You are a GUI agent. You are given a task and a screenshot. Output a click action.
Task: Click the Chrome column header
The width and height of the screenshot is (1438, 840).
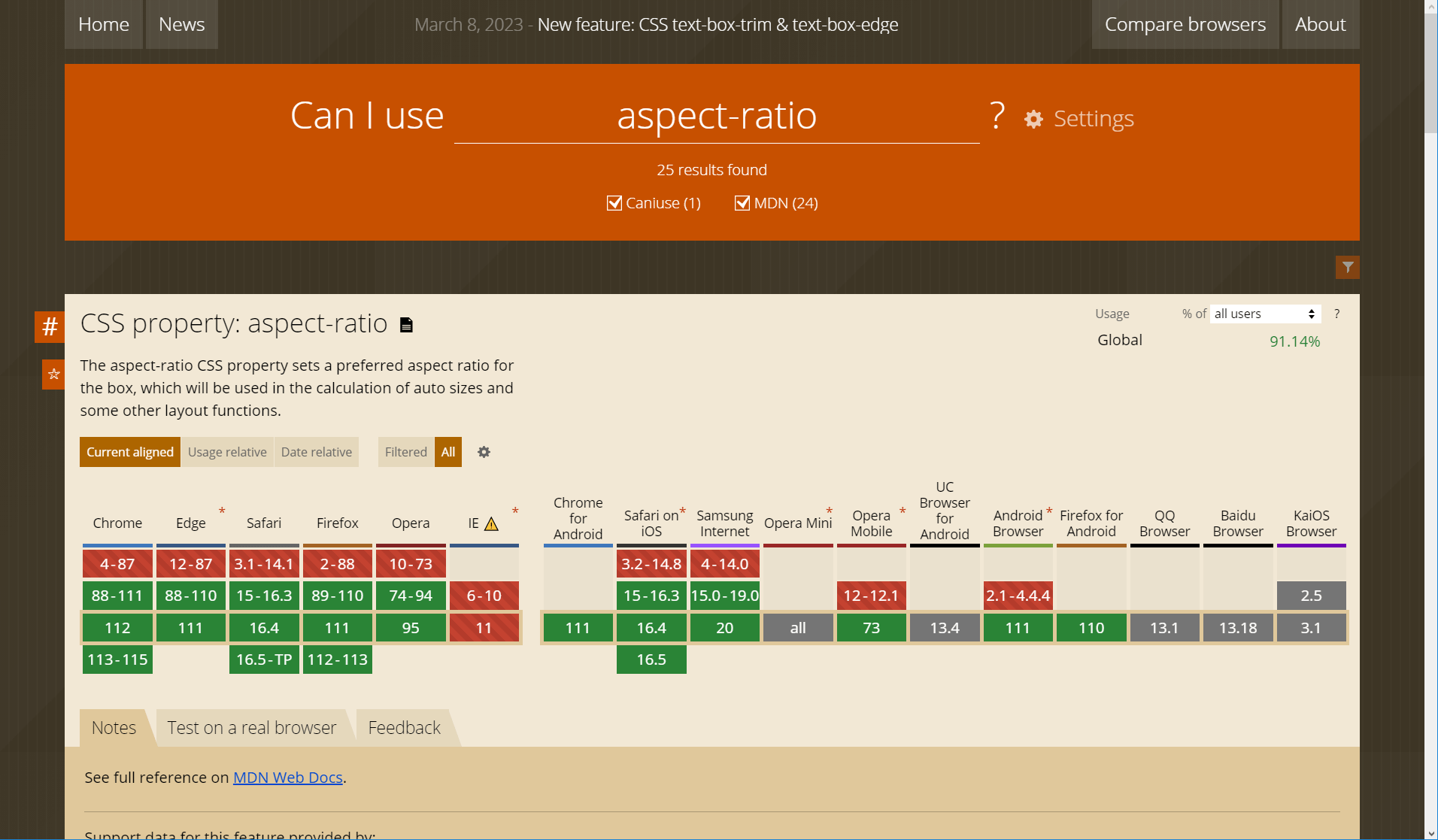pos(117,523)
